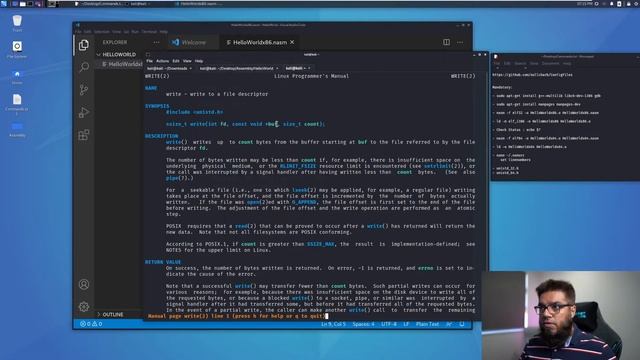
Task: Click the GitHub URL line in the Mousepad window
Action: pyautogui.click(x=532, y=75)
